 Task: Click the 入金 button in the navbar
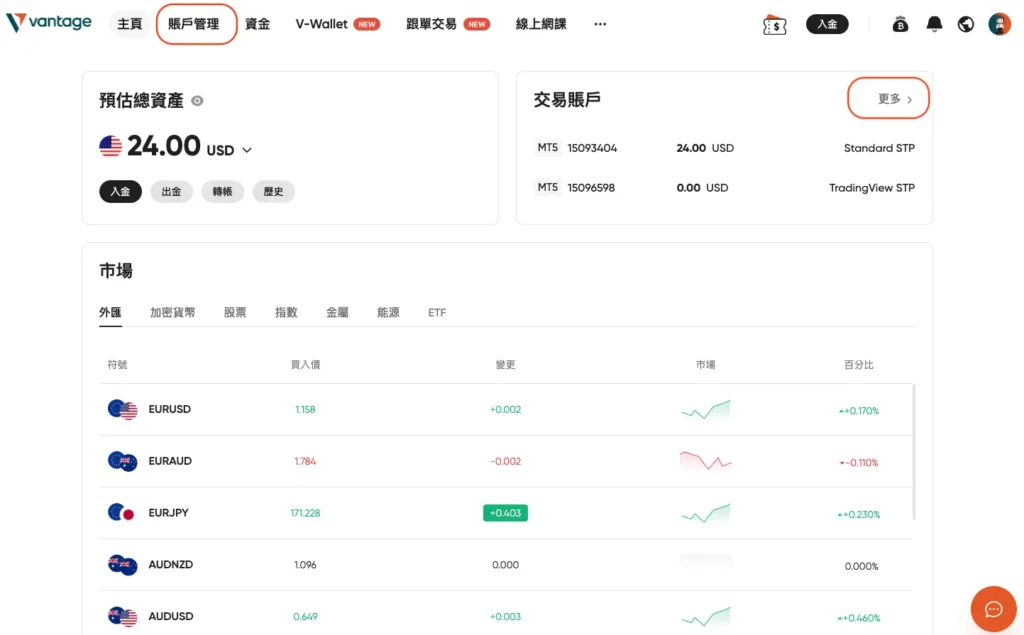(x=827, y=23)
